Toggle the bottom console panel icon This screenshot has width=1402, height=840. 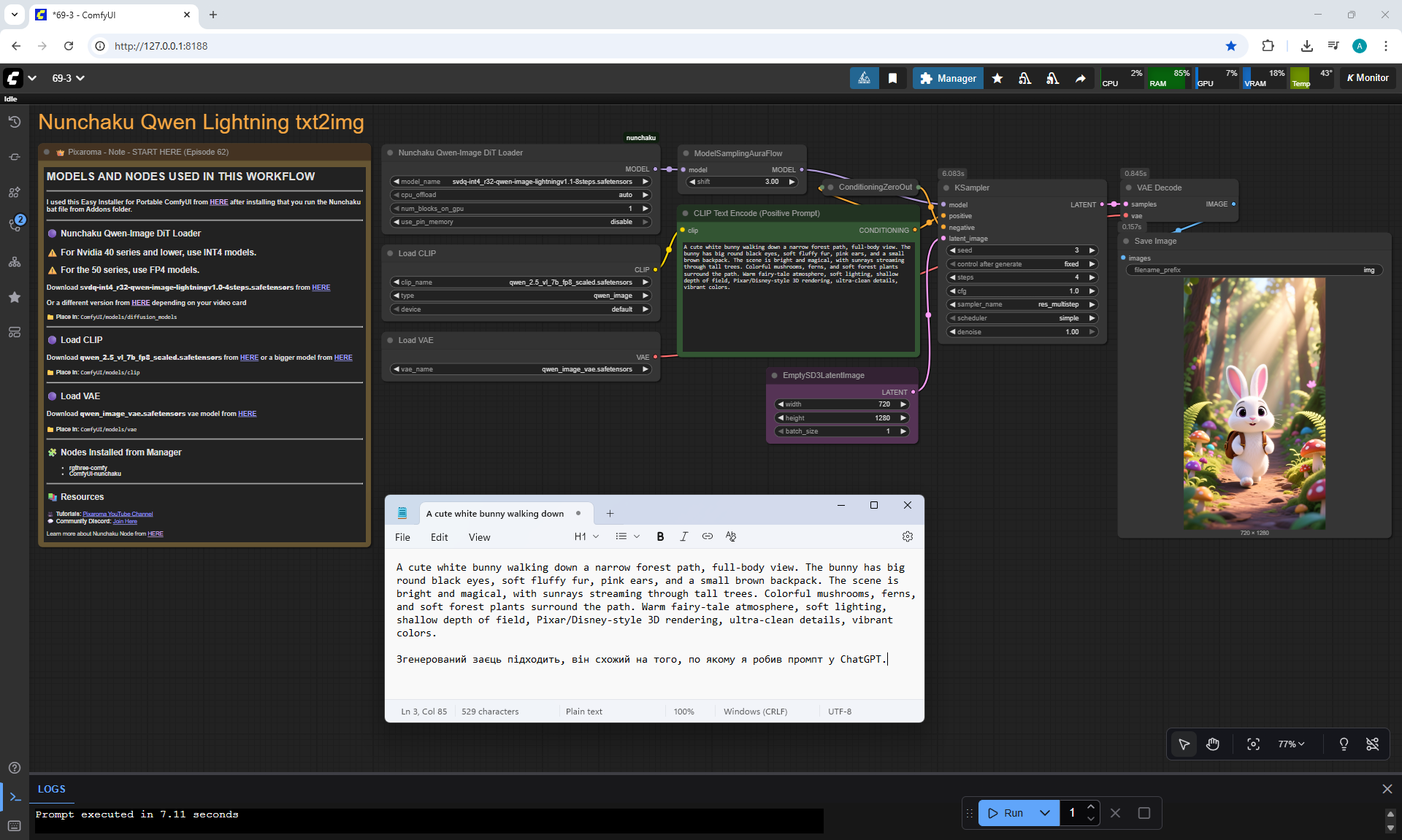click(x=15, y=797)
